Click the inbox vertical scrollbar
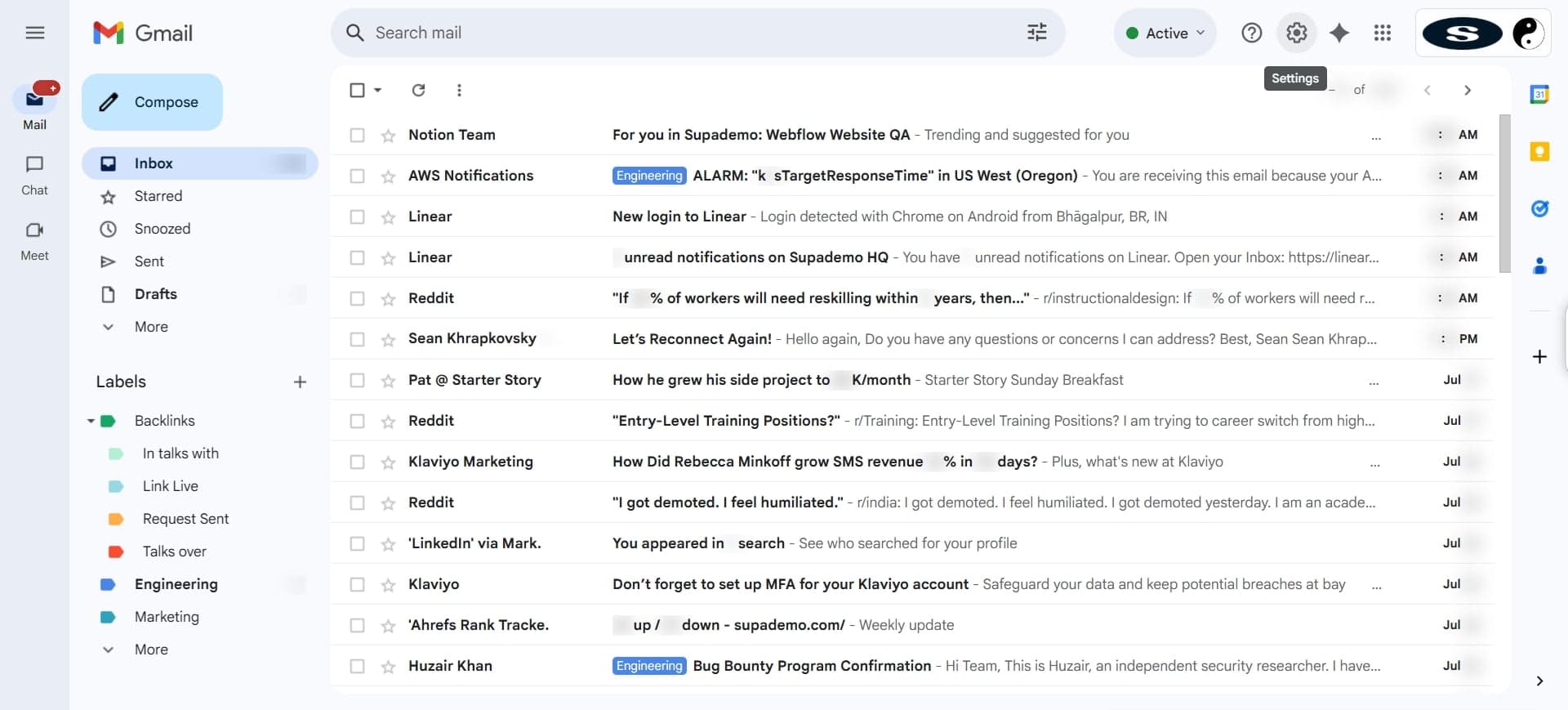Viewport: 1568px width, 710px height. pyautogui.click(x=1505, y=194)
